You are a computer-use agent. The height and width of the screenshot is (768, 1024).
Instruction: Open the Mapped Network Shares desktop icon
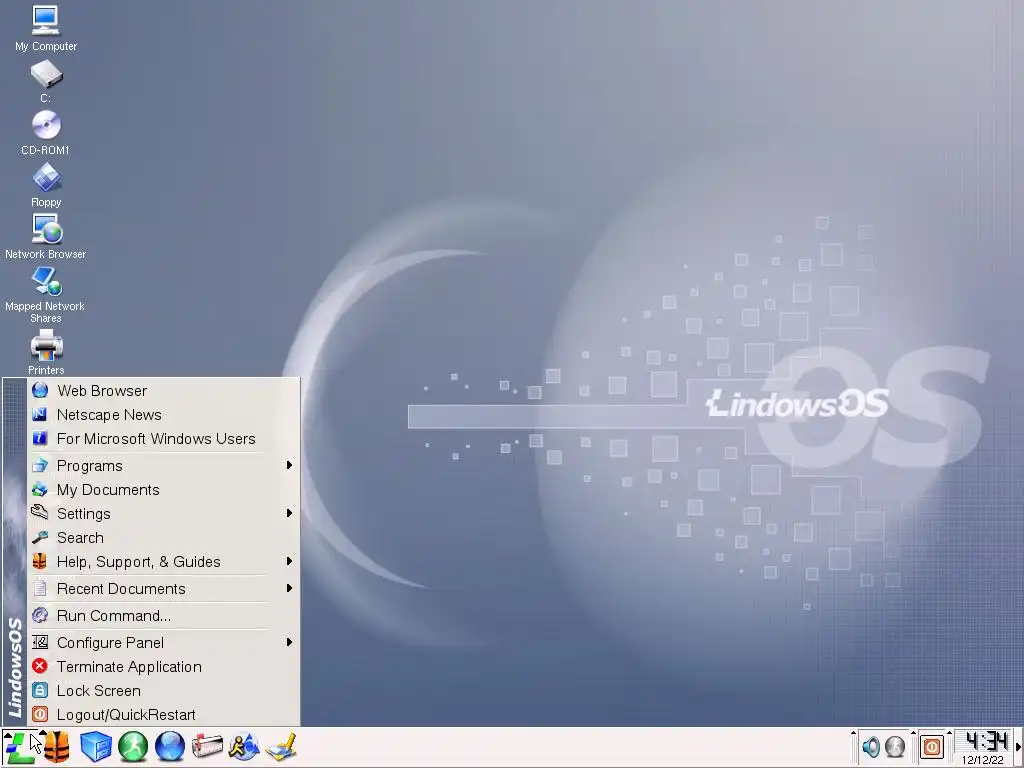pos(45,295)
